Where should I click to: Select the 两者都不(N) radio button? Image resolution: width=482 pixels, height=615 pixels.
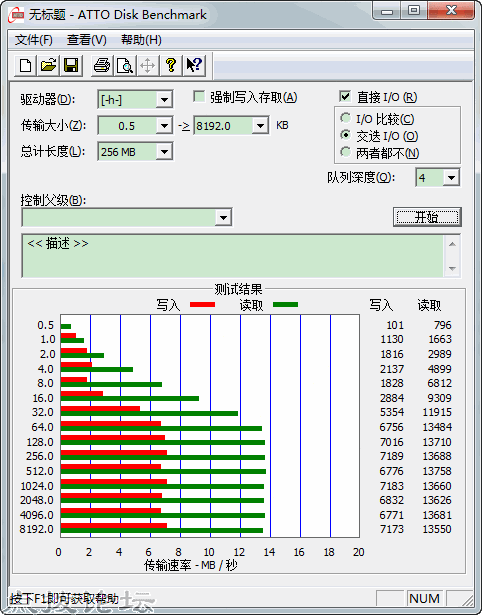[x=346, y=152]
